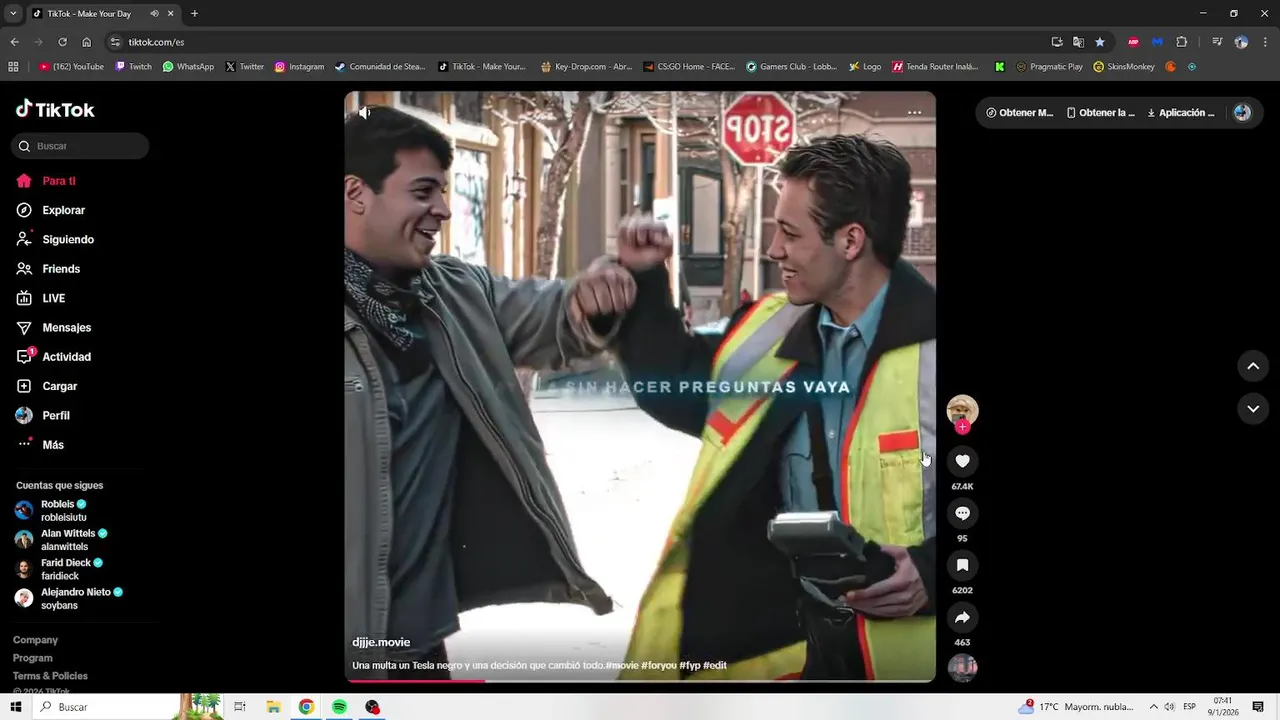Open Perfil page from sidebar
The image size is (1280, 720).
[43, 415]
